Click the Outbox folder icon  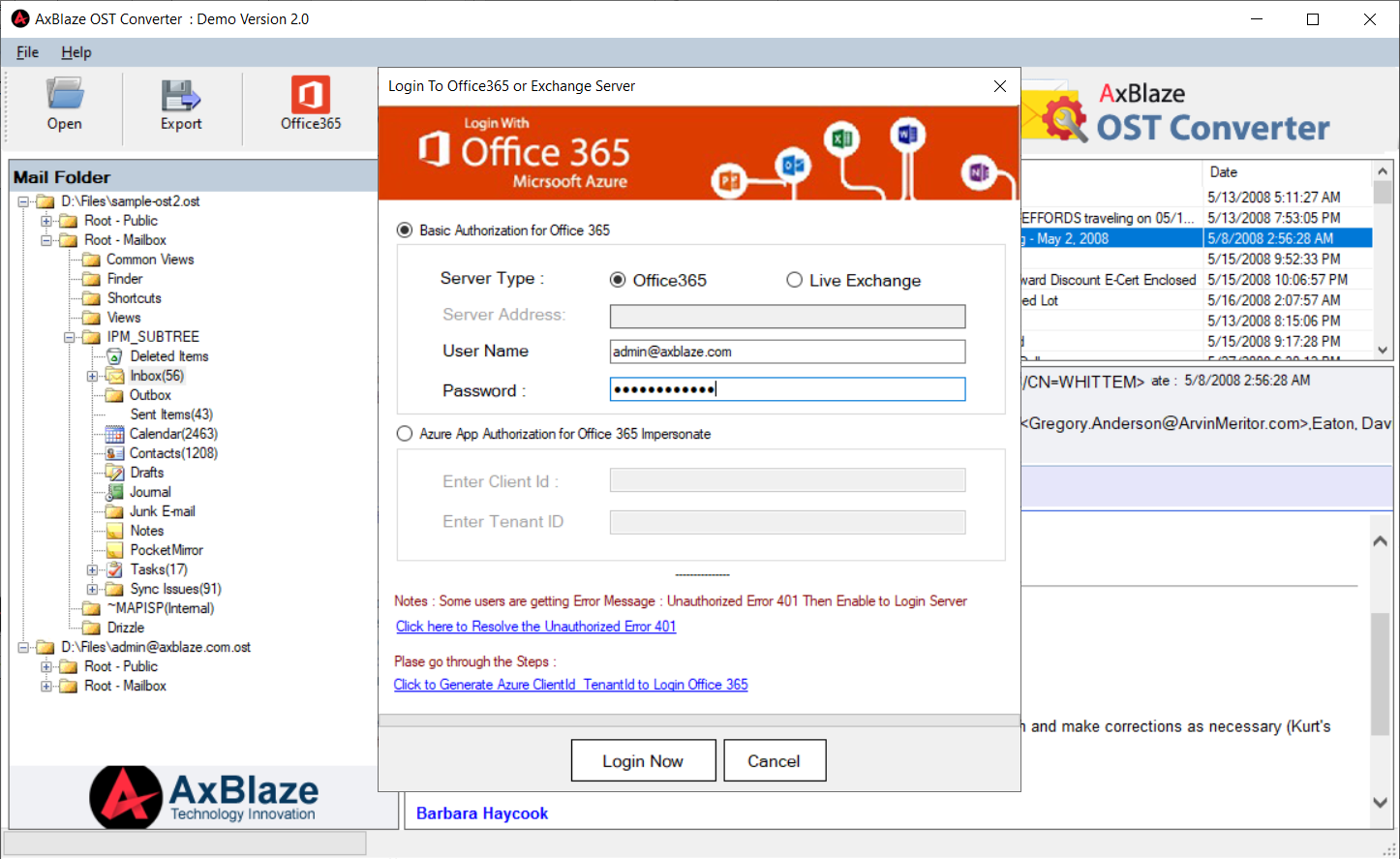pyautogui.click(x=114, y=395)
